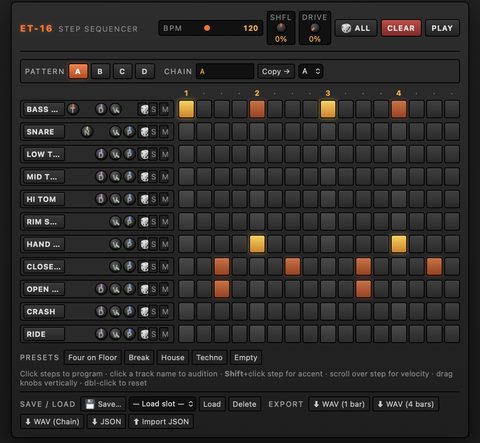480x443 pixels.
Task: Click the BASS track D decay knob
Action: [x=101, y=109]
